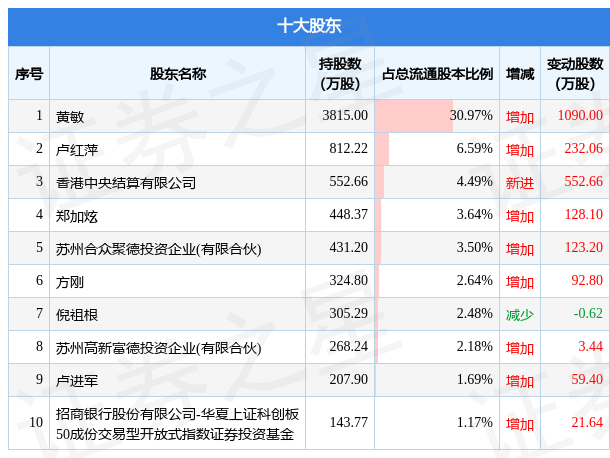Open shareholder 卢红萍
This screenshot has width=610, height=458.
point(77,149)
